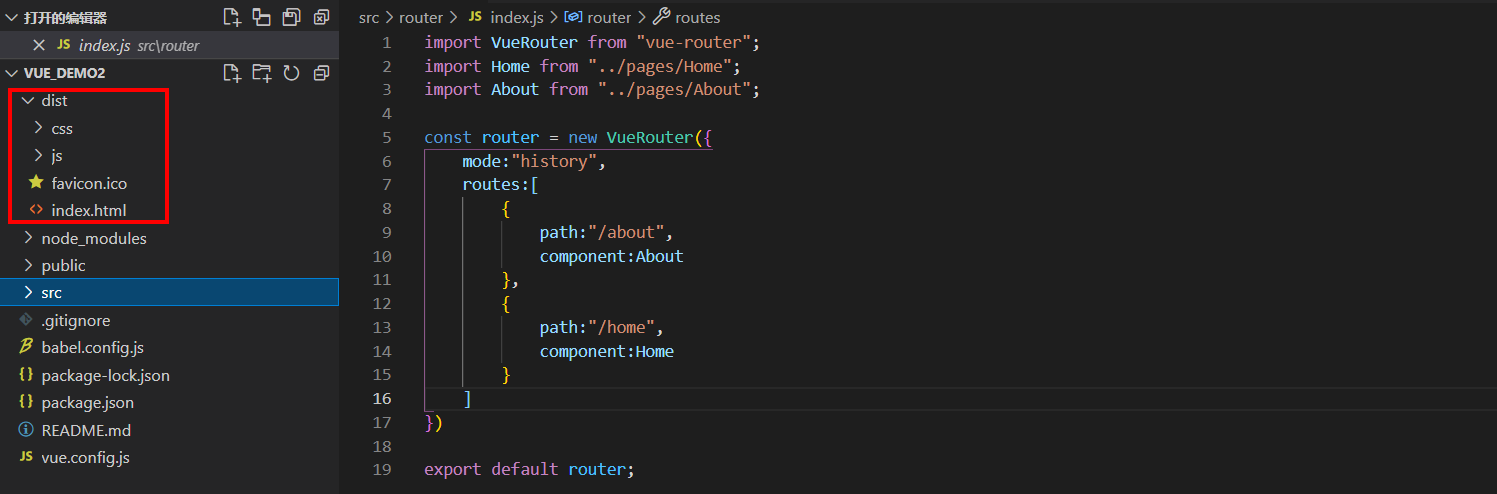Click "vue-router" string on line 1
The width and height of the screenshot is (1497, 494).
[x=694, y=42]
